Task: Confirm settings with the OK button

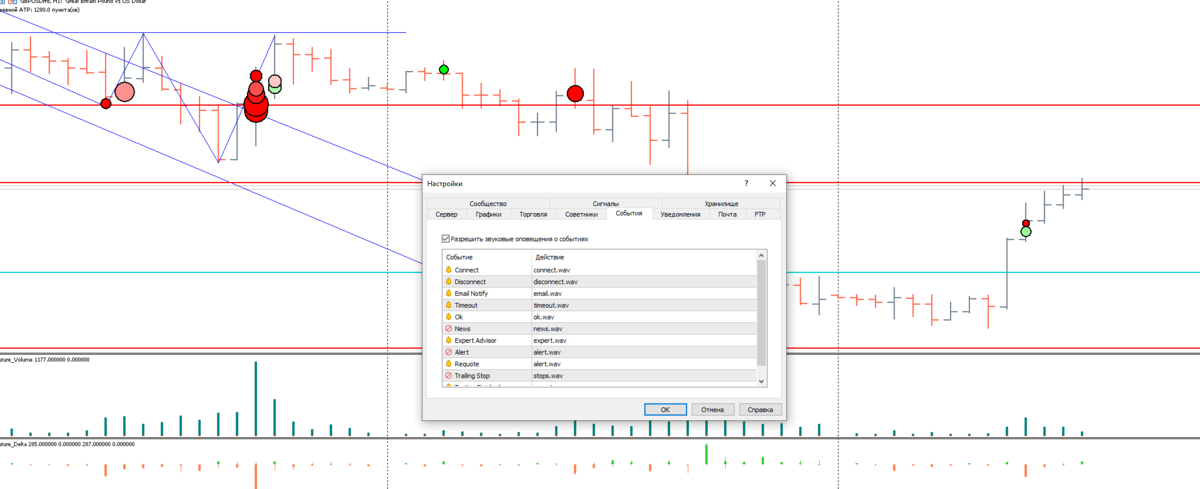Action: click(665, 410)
